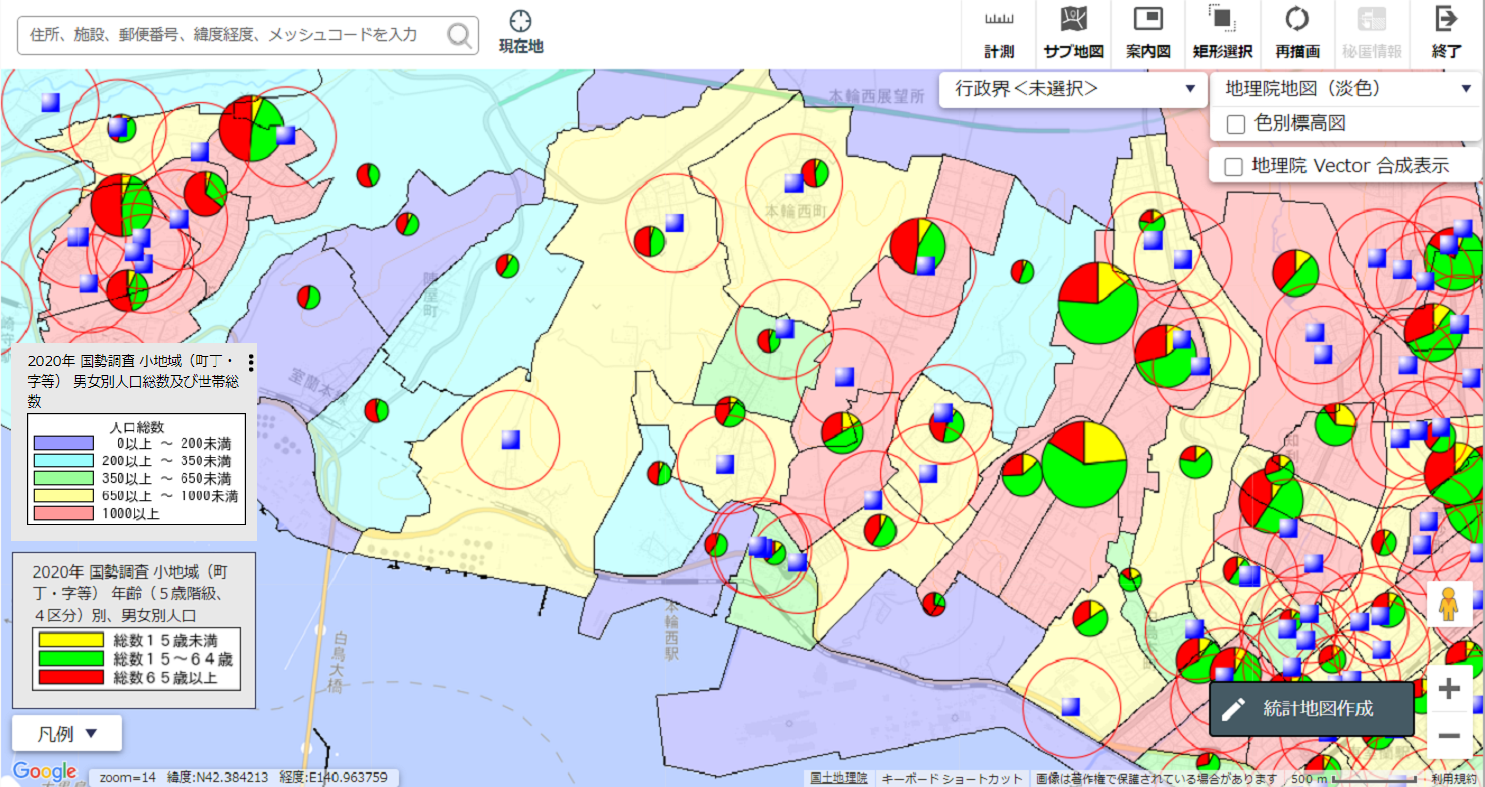
Task: Click the 再描画 redraw icon
Action: pos(1297,20)
